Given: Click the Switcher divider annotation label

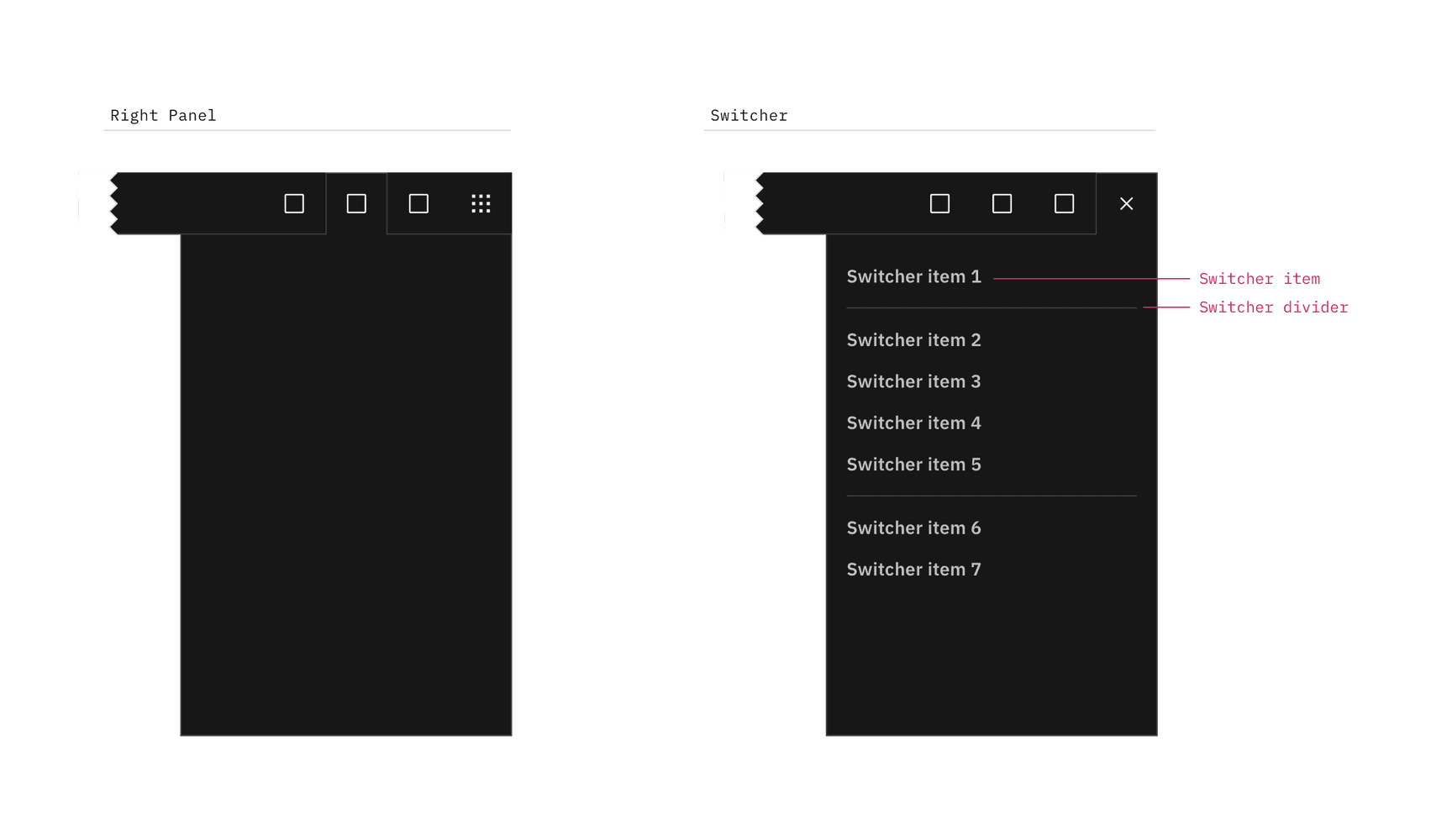Looking at the screenshot, I should point(1275,307).
